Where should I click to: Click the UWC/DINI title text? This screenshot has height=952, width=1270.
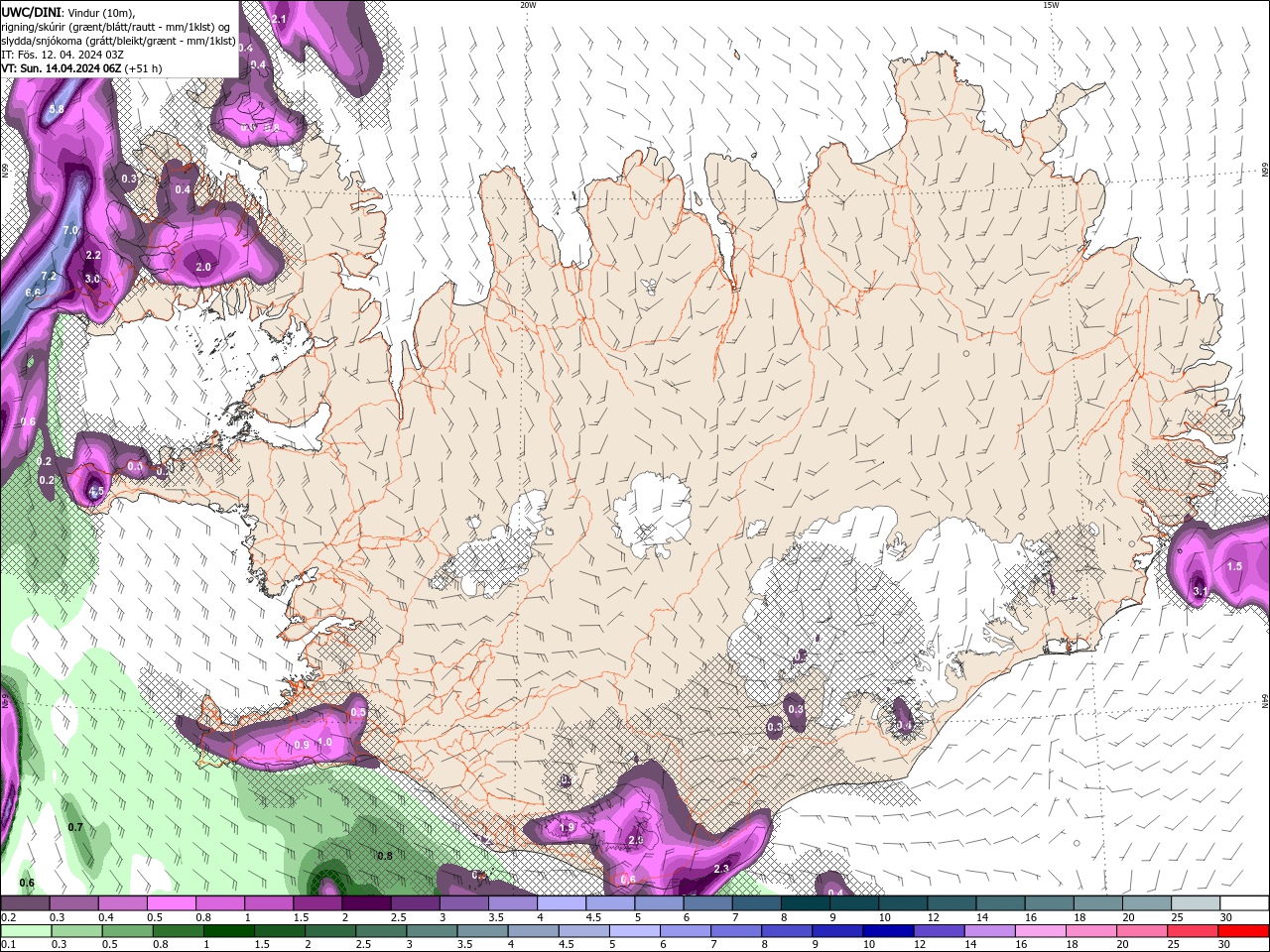(x=31, y=12)
